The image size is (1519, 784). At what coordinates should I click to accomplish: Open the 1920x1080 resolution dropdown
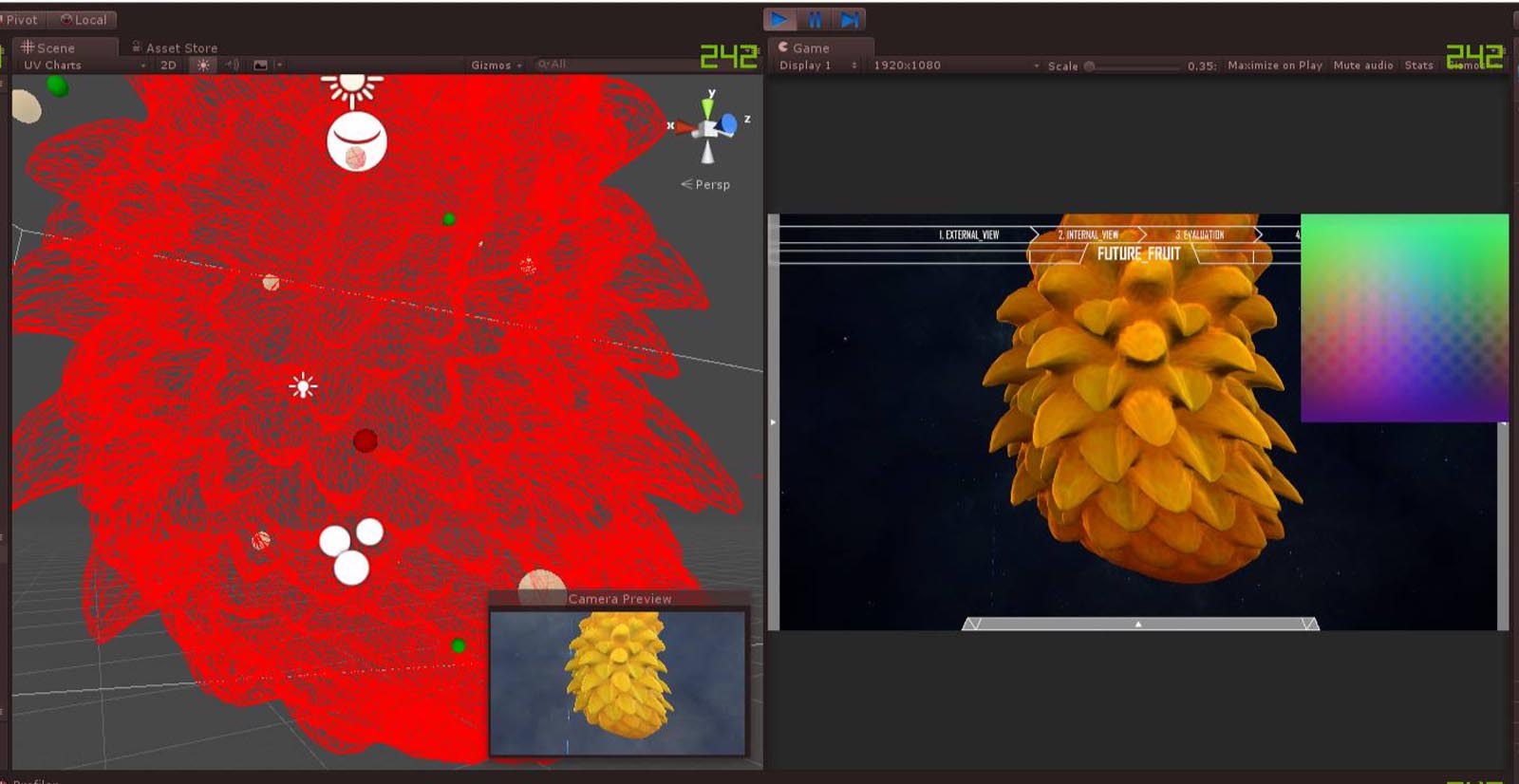955,65
